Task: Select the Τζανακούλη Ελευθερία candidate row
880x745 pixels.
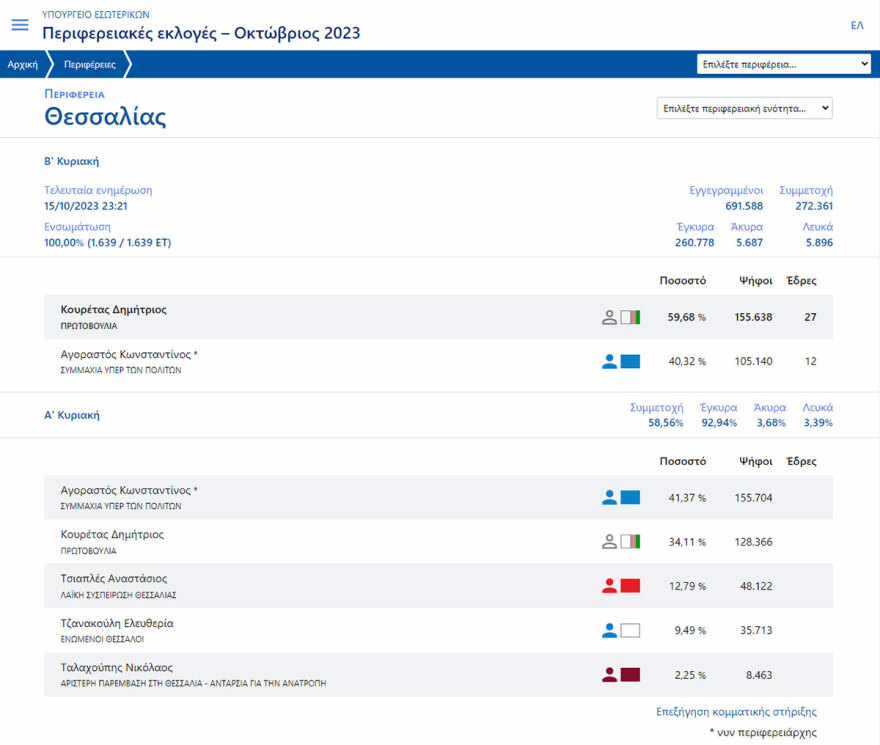Action: pyautogui.click(x=300, y=631)
